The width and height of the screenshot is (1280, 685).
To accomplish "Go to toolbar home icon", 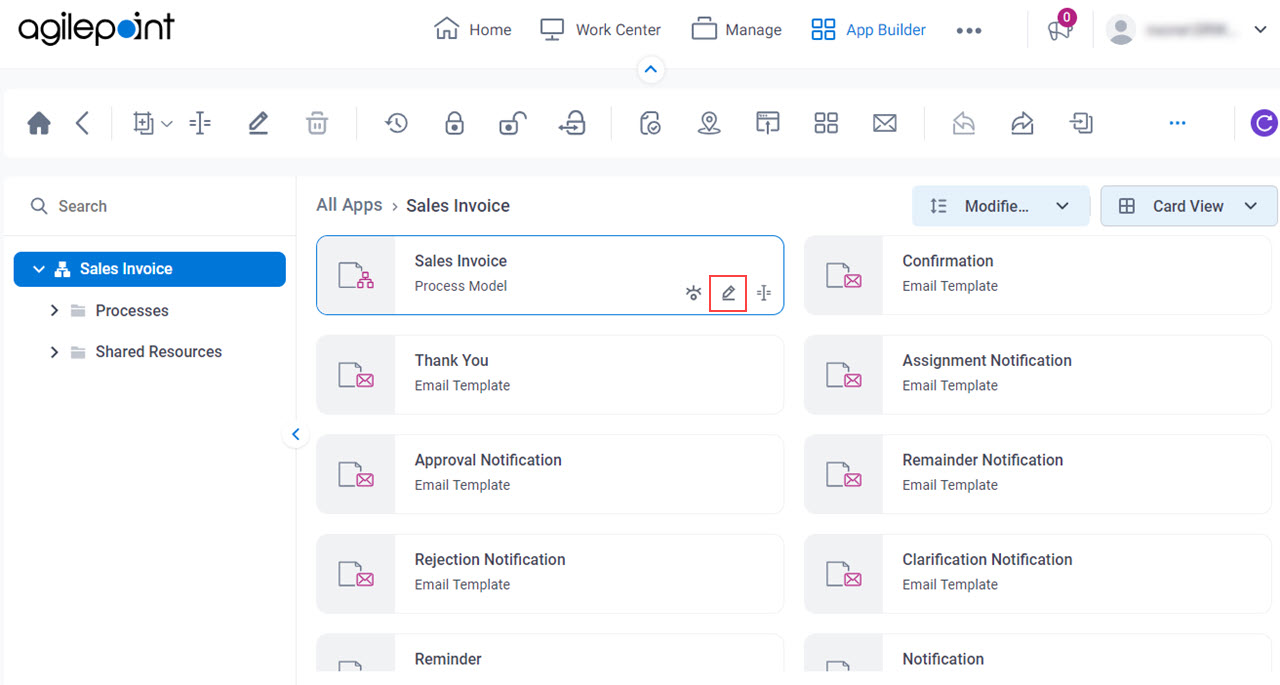I will tap(39, 123).
